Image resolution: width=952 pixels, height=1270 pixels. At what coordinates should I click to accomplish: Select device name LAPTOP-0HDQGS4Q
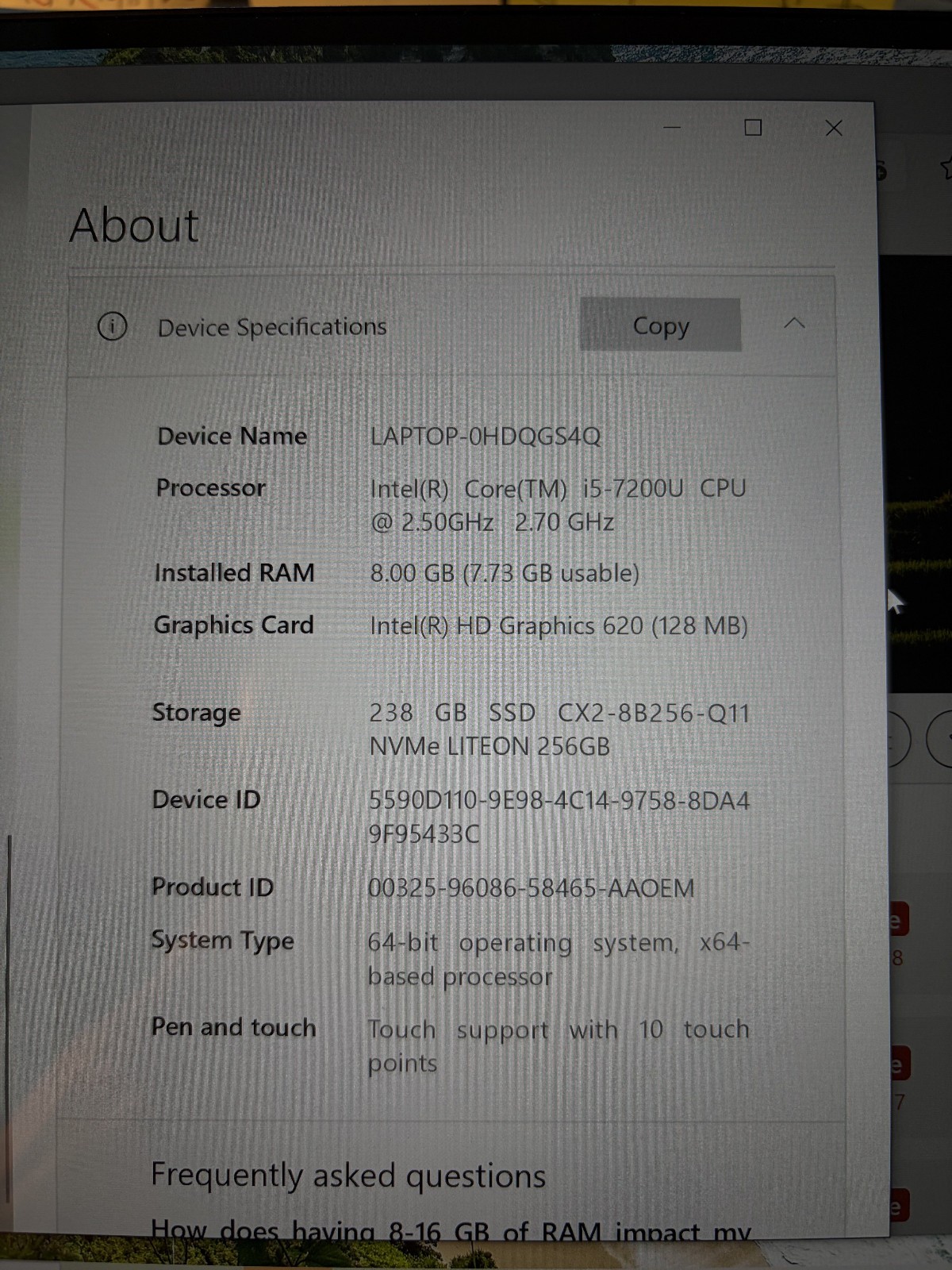tap(486, 437)
